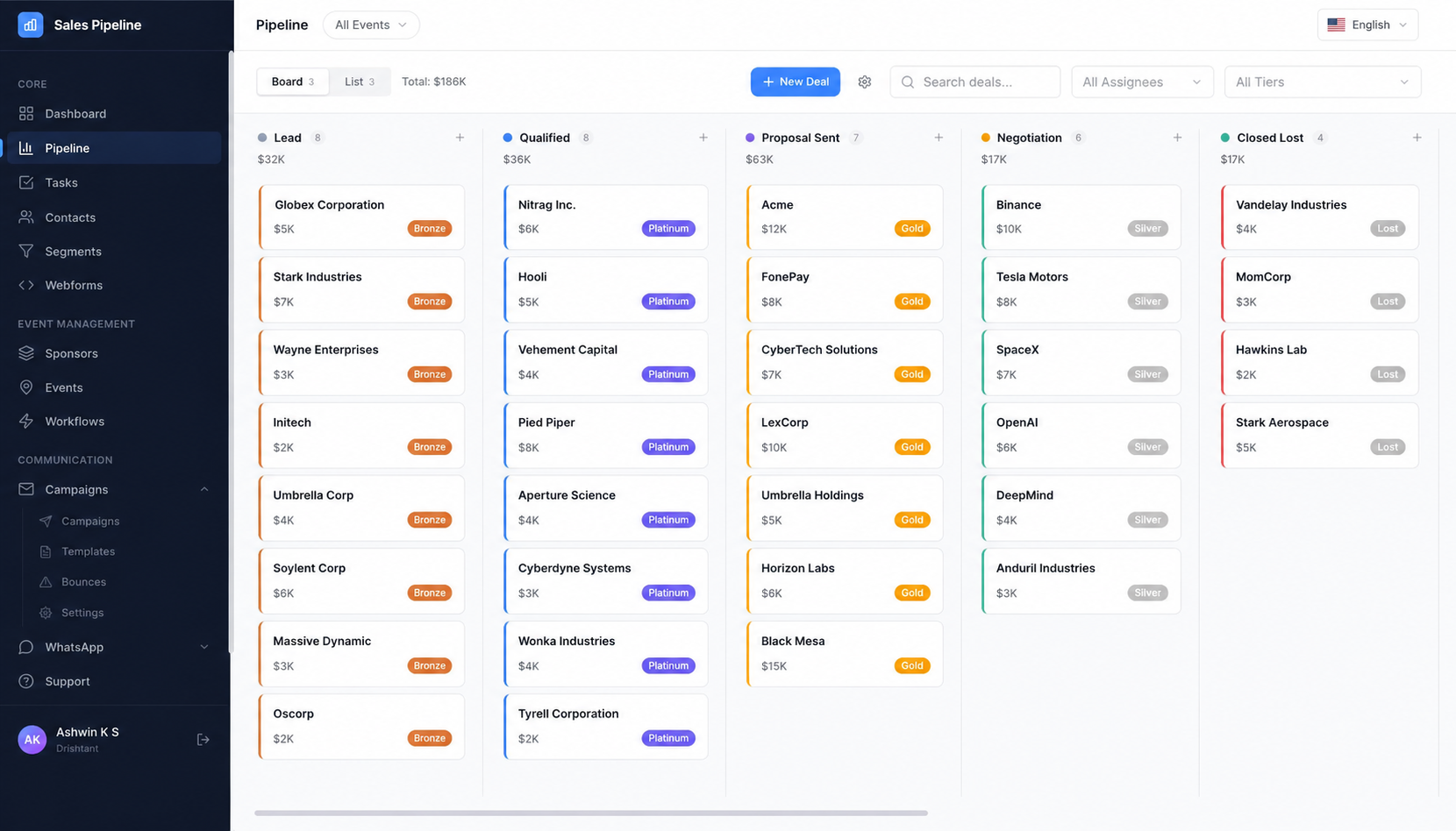Click the Bronze badge on Oscorp
Screen dimensions: 1456x831
pyautogui.click(x=430, y=738)
